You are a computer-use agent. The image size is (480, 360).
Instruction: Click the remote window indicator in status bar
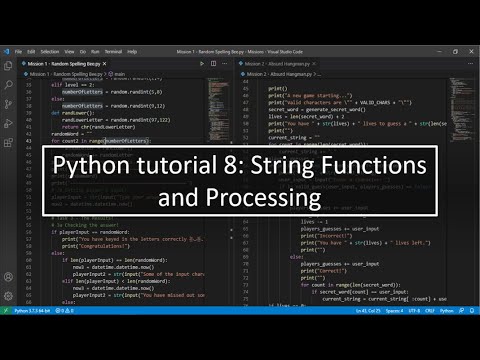pyautogui.click(x=5, y=311)
